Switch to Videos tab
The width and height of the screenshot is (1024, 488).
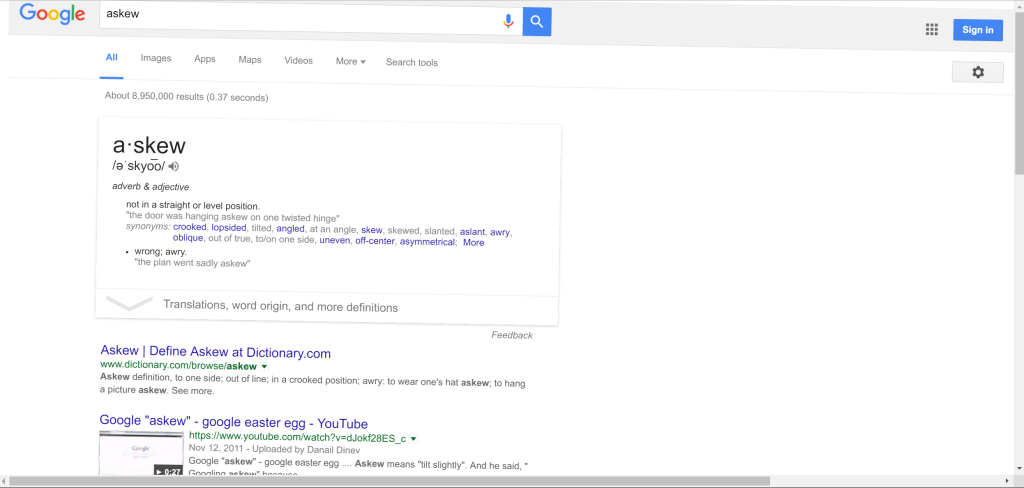coord(298,61)
